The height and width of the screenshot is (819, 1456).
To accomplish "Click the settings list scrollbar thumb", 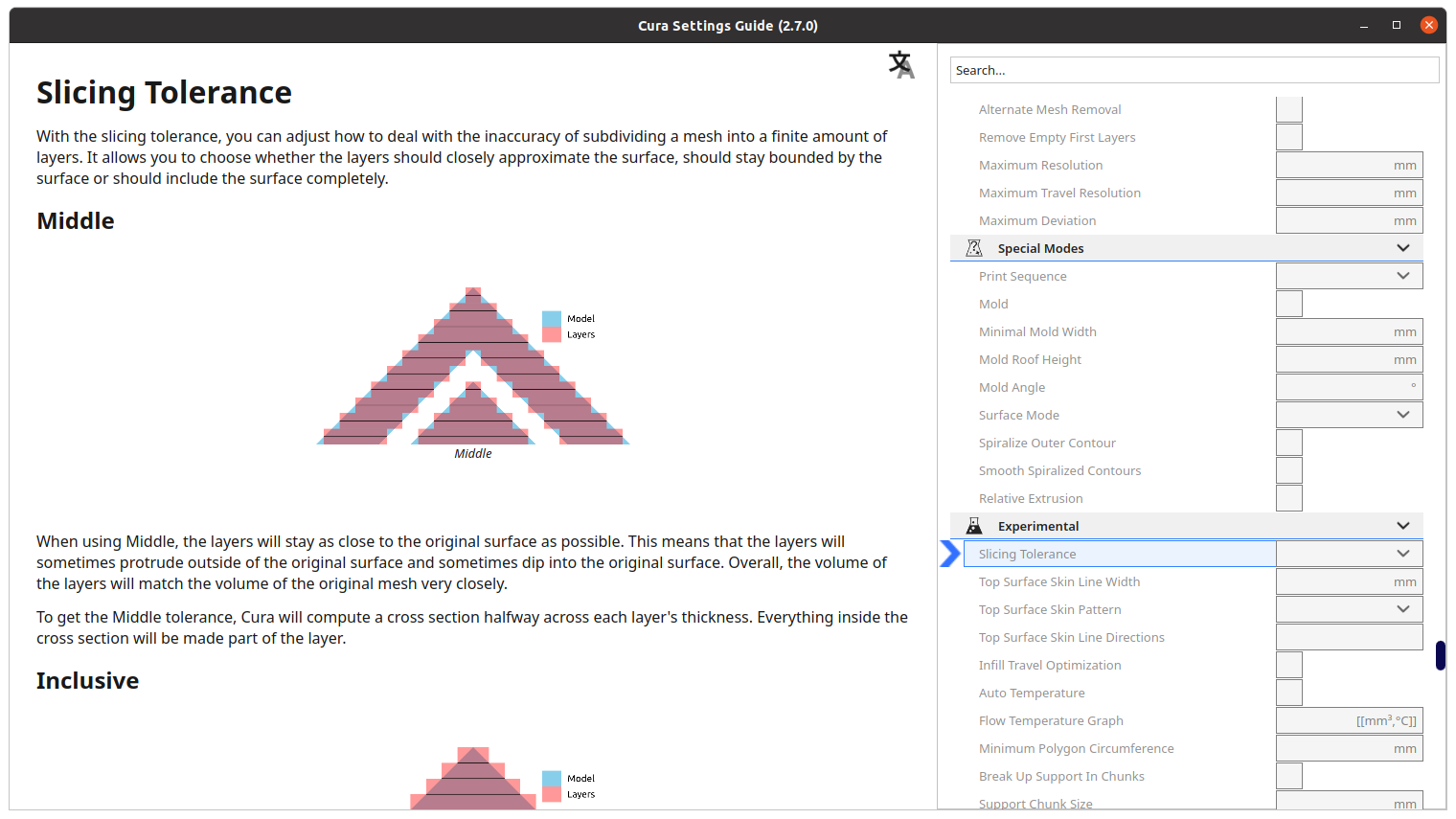I will 1441,655.
